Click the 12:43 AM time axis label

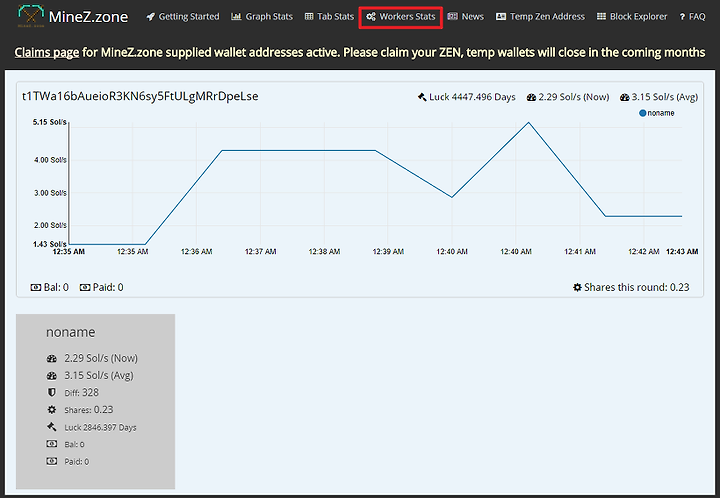point(682,252)
